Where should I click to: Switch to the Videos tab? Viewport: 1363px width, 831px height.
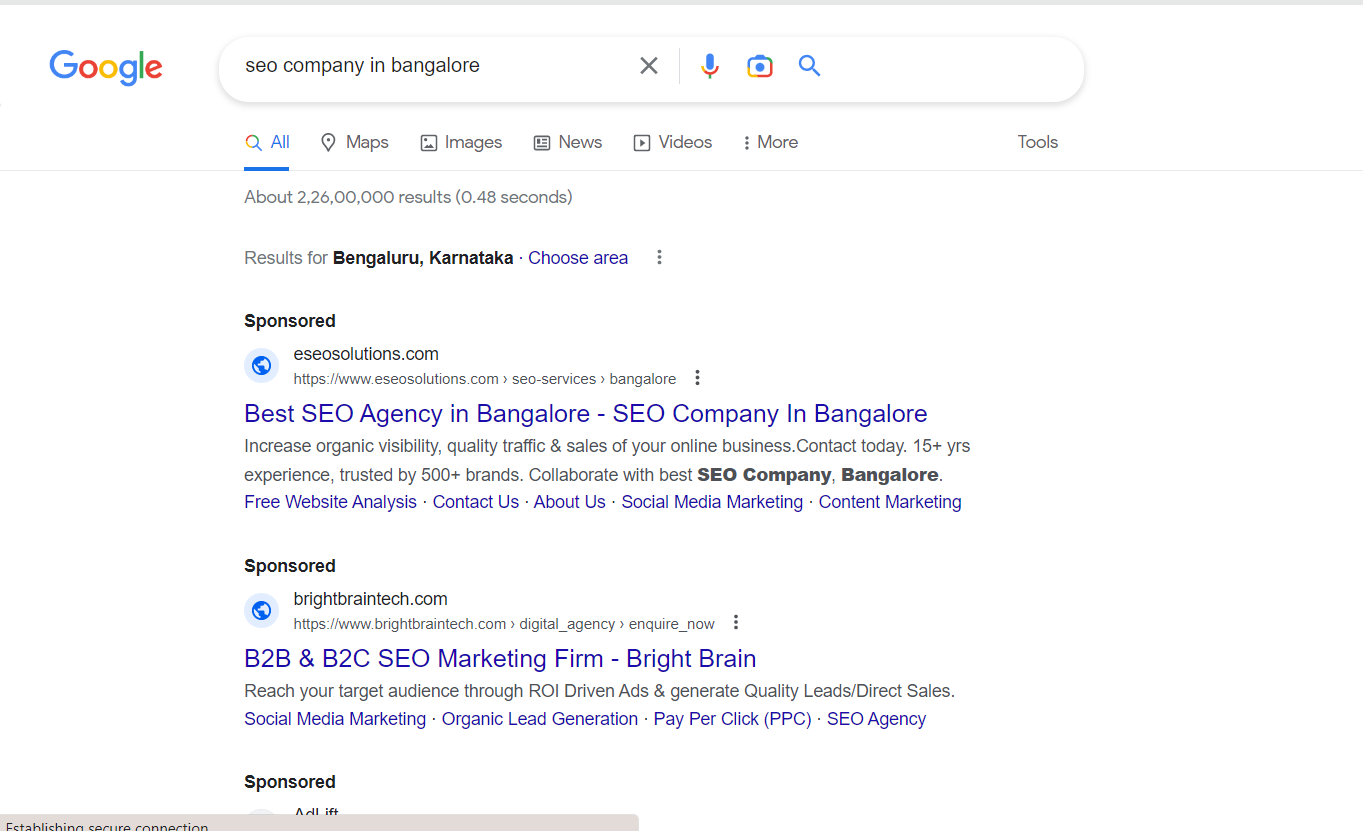[672, 142]
